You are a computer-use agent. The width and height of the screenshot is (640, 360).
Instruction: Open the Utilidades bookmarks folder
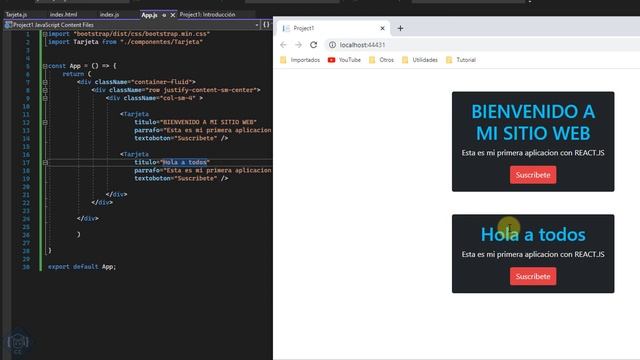[x=420, y=60]
